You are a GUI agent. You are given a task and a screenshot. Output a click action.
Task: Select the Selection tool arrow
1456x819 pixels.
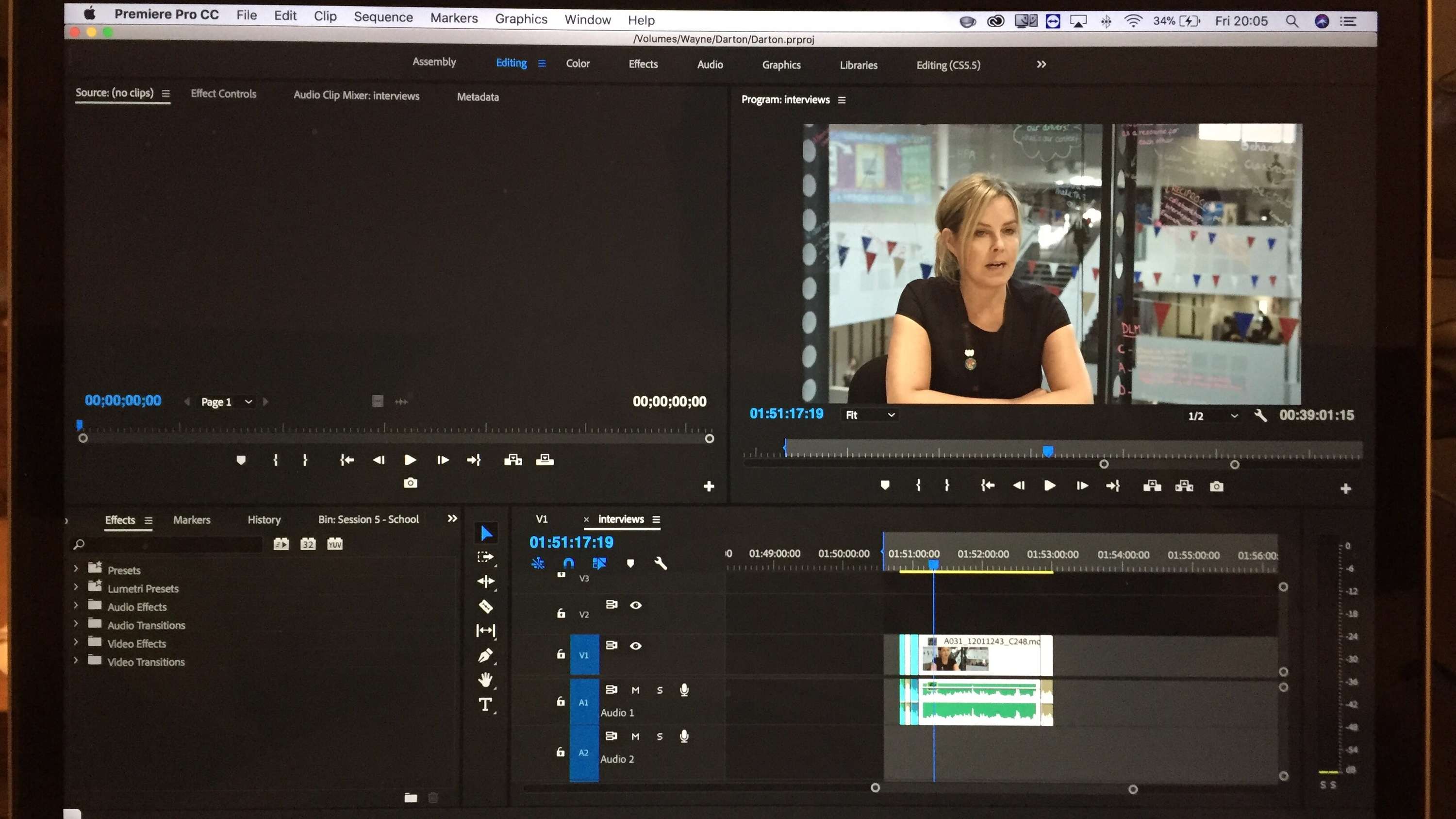tap(486, 533)
